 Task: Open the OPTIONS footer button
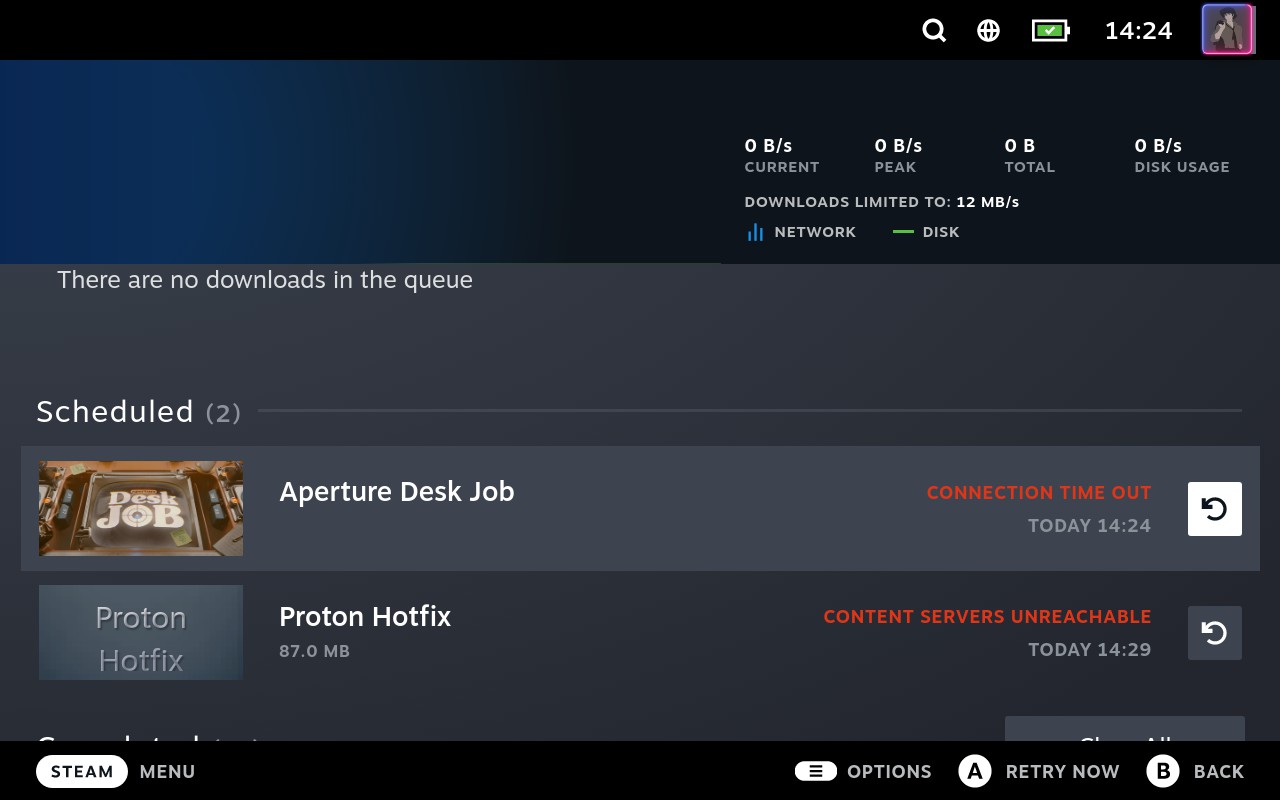[863, 771]
